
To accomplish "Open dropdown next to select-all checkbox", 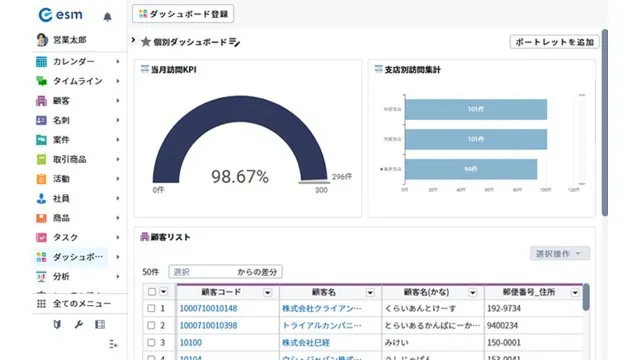I will [x=163, y=292].
